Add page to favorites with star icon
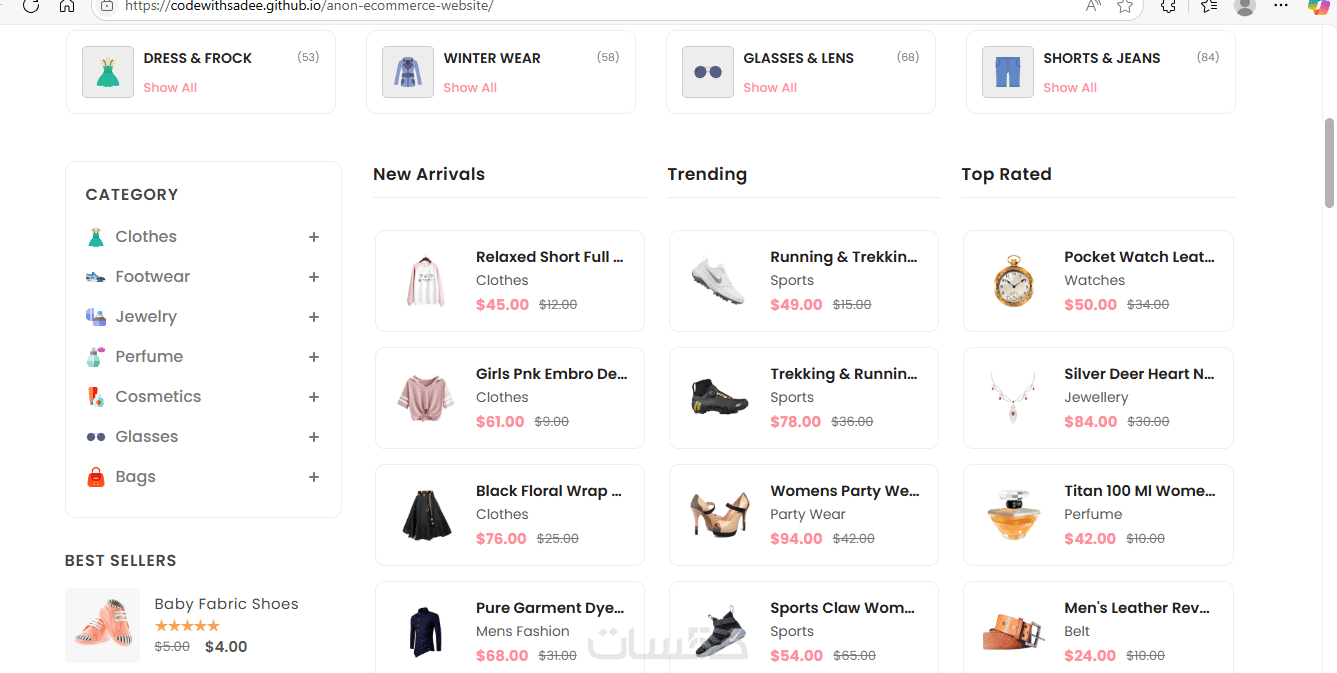Screen dimensions: 1337x673 [1125, 6]
